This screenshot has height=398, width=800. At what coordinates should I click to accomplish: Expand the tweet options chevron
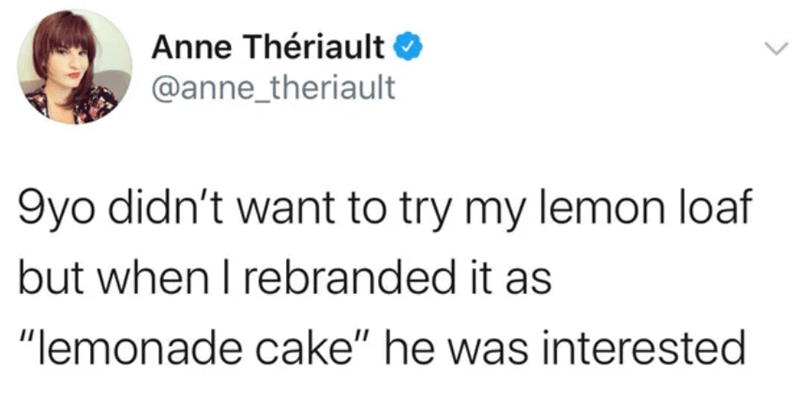coord(776,49)
